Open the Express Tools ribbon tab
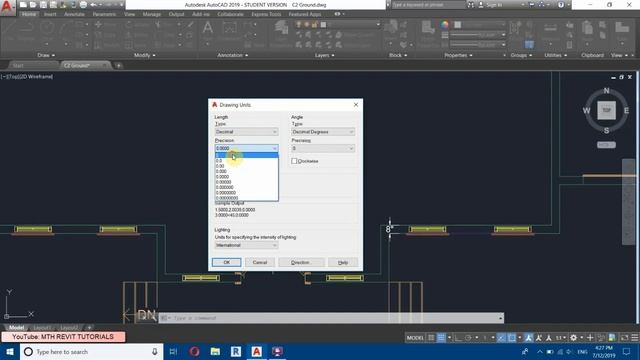This screenshot has height=360, width=640. point(266,14)
